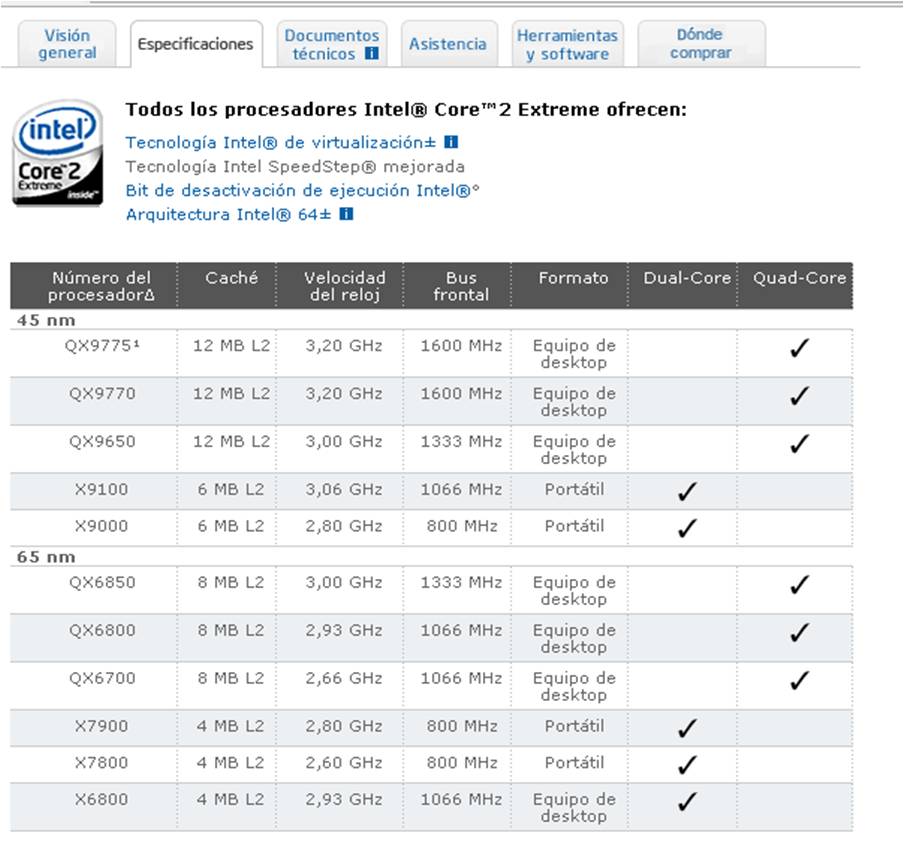904x868 pixels.
Task: Click the Intel Core 2 Extreme logo
Action: point(58,153)
